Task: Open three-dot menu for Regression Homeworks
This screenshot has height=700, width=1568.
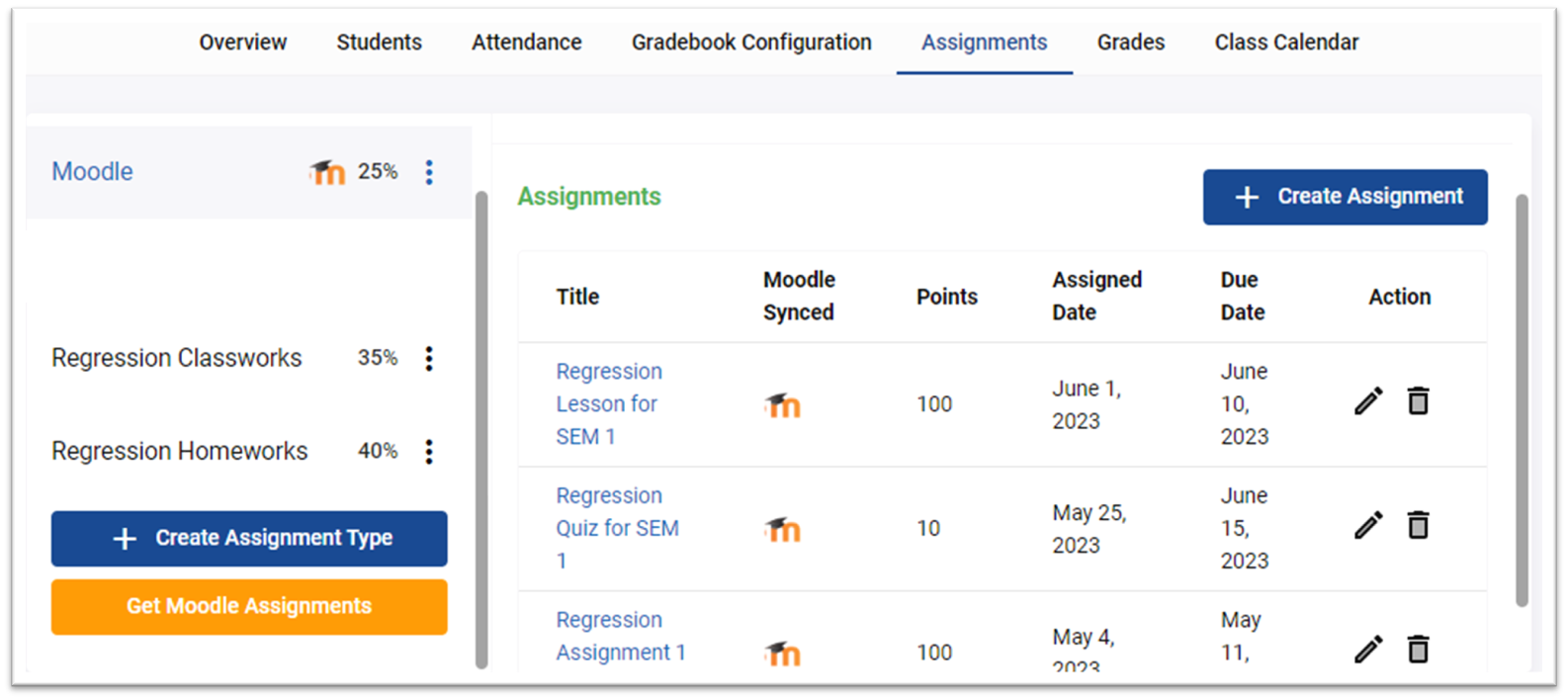Action: (x=429, y=452)
